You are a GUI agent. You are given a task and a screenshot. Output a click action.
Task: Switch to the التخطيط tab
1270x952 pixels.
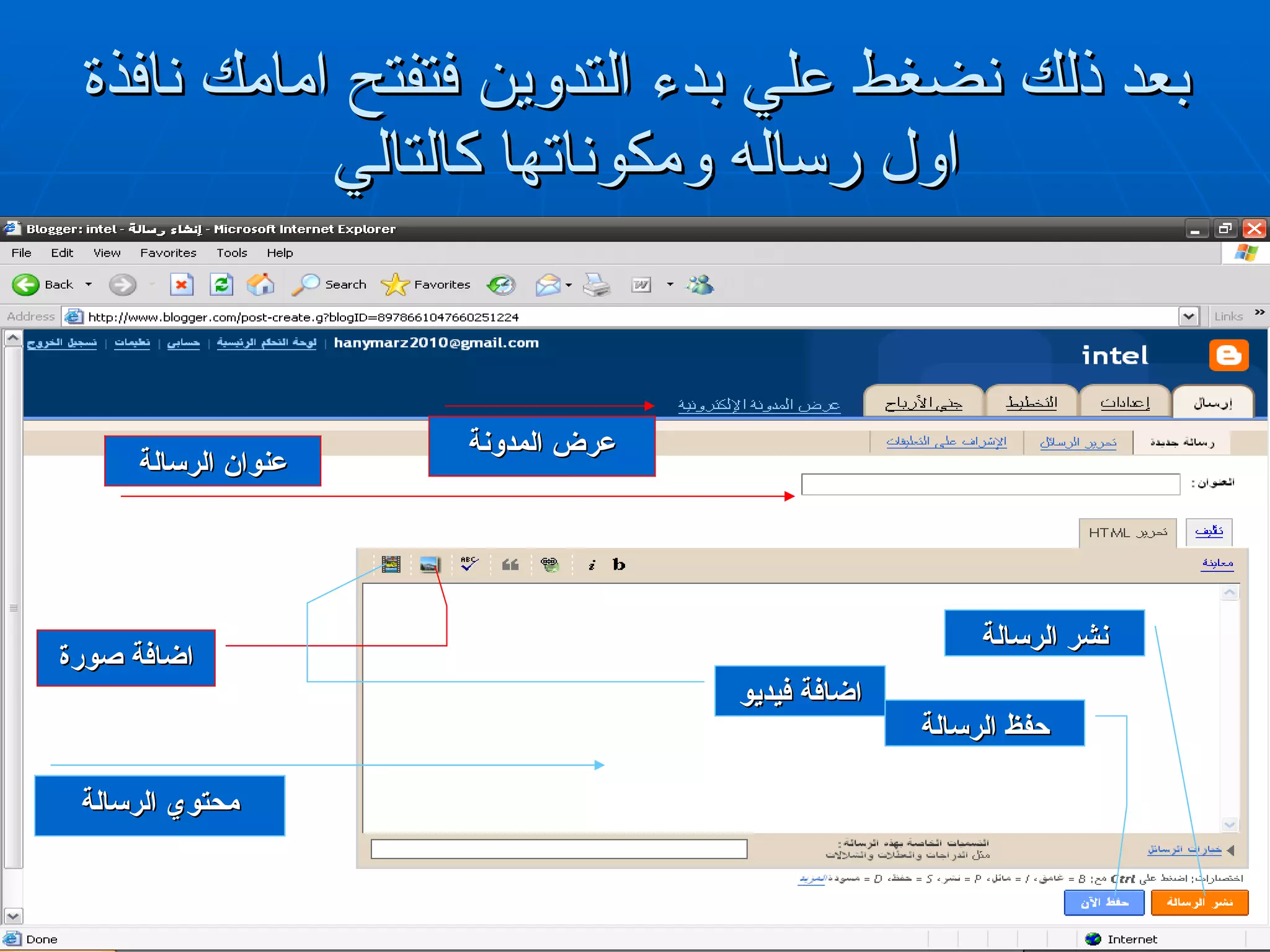[1031, 402]
